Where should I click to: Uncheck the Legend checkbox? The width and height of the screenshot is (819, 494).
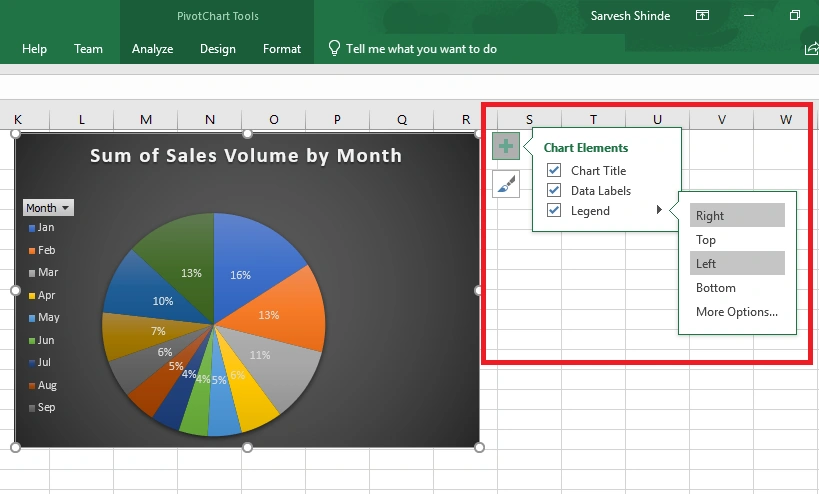coord(554,210)
